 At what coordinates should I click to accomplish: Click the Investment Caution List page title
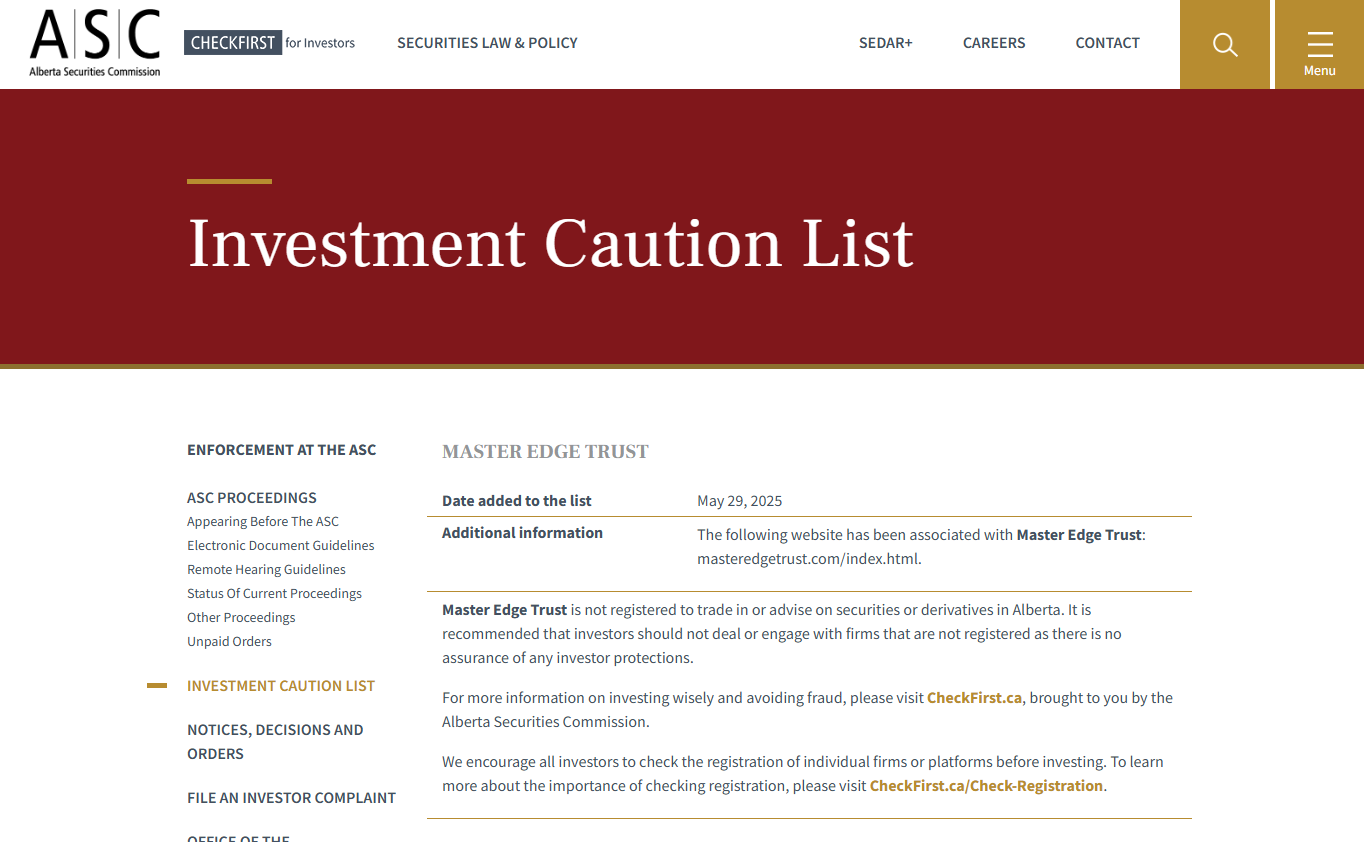pyautogui.click(x=550, y=243)
